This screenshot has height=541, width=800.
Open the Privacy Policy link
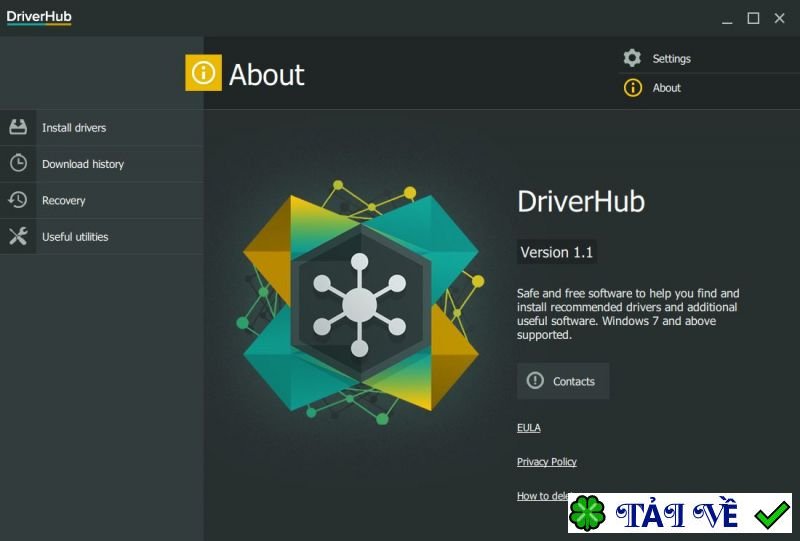[x=546, y=461]
